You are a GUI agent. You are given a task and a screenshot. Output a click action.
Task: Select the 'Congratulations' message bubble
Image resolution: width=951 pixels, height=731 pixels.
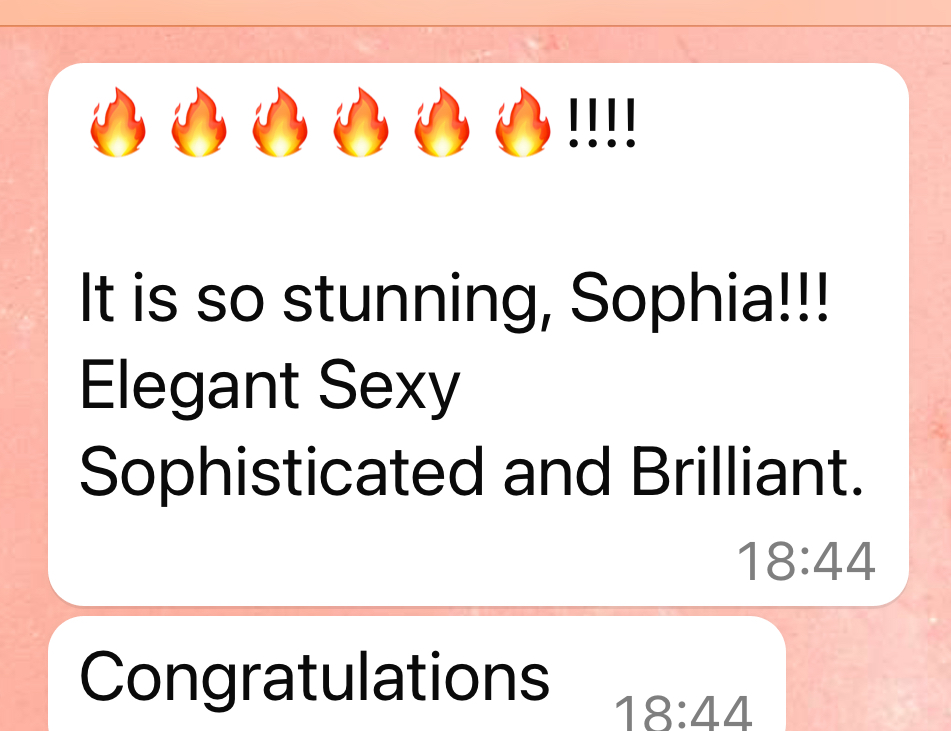[x=417, y=674]
